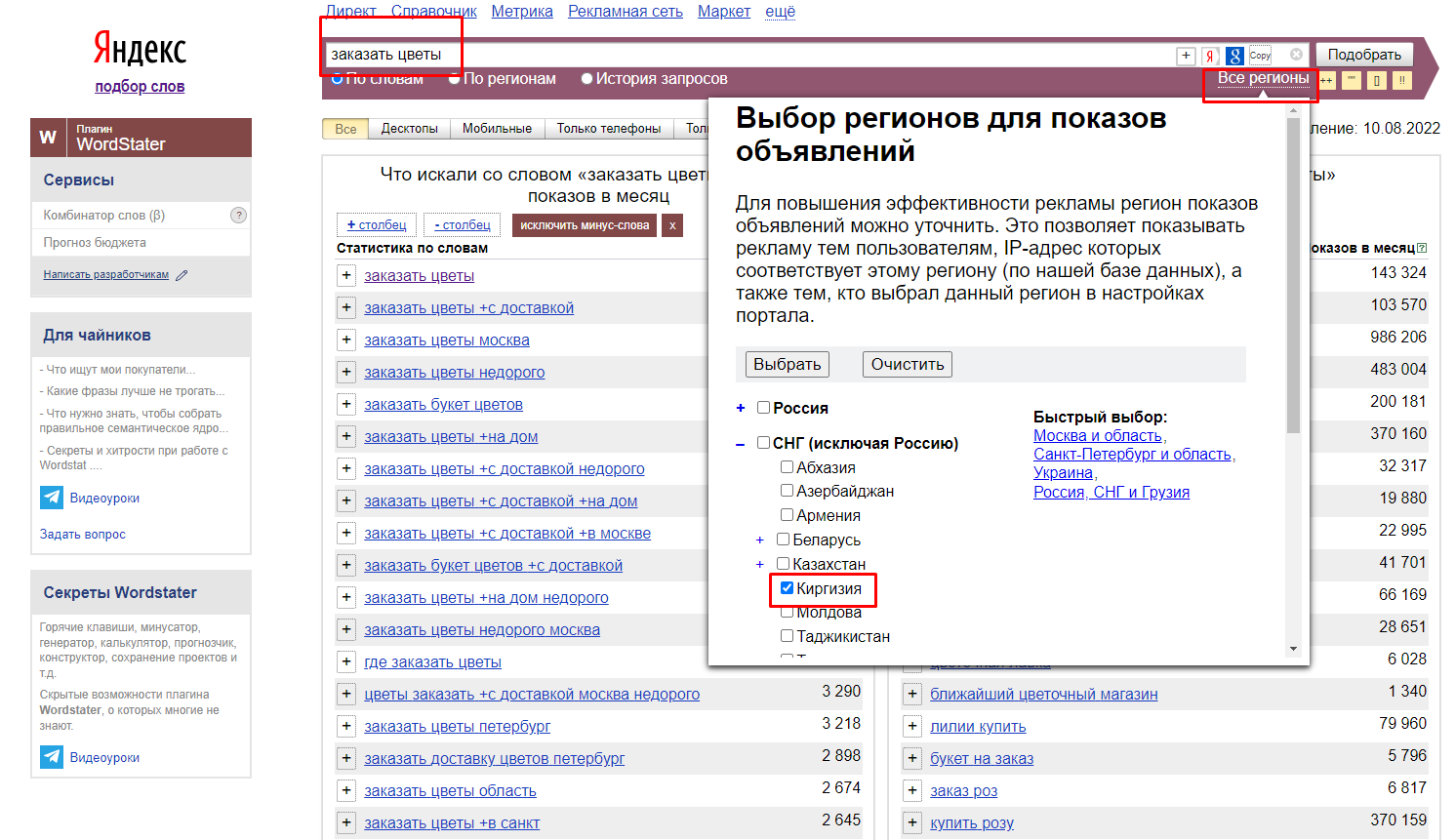This screenshot has height=840, width=1455.
Task: Open Метрика in the top navigation
Action: pyautogui.click(x=522, y=12)
